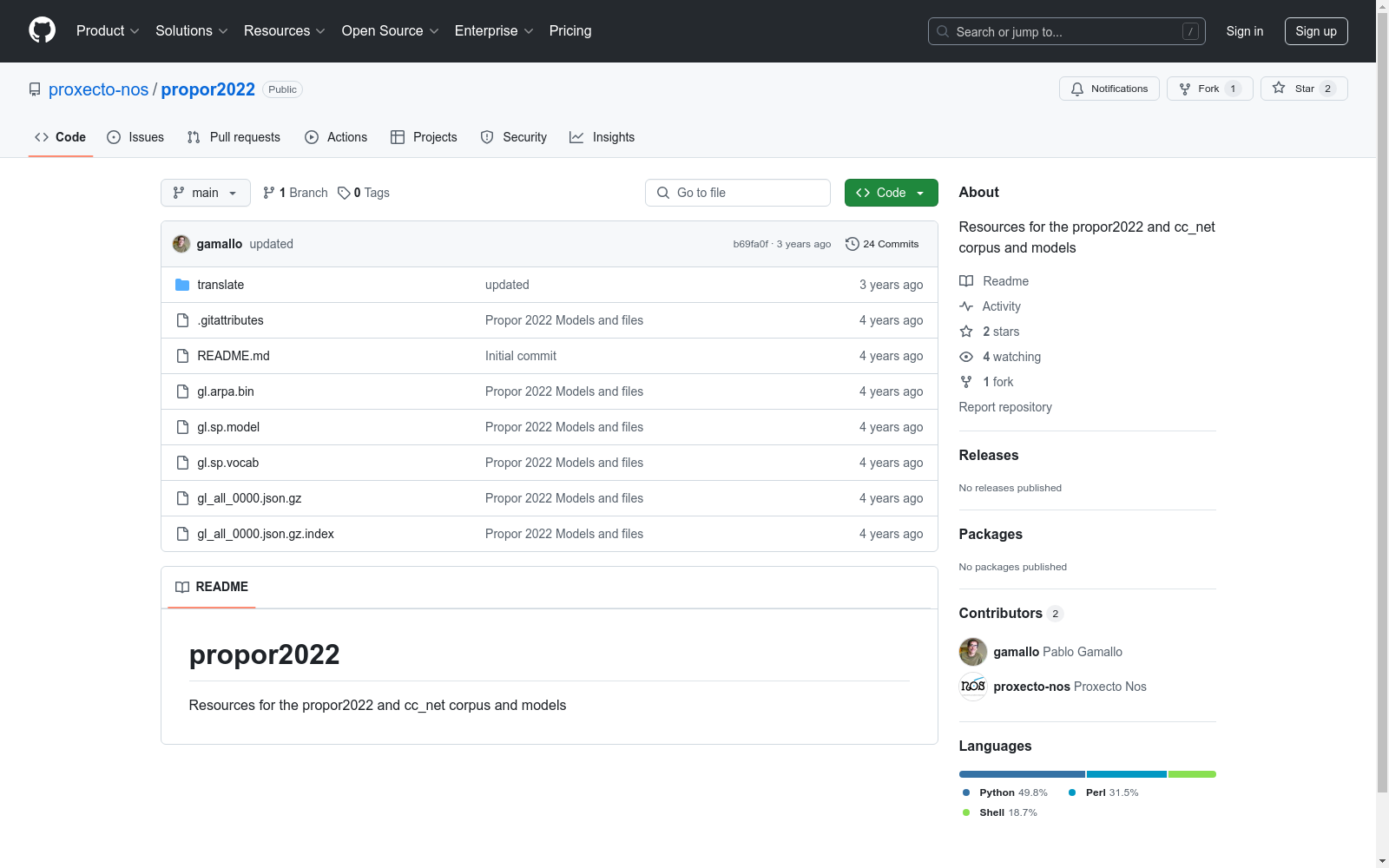Click the clock icon beside 24 Commits
Image resolution: width=1389 pixels, height=868 pixels.
[852, 244]
